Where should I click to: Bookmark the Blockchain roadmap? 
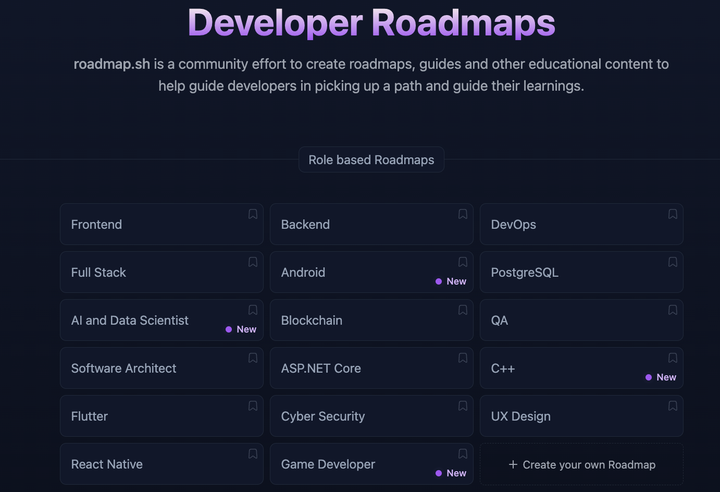pyautogui.click(x=462, y=310)
